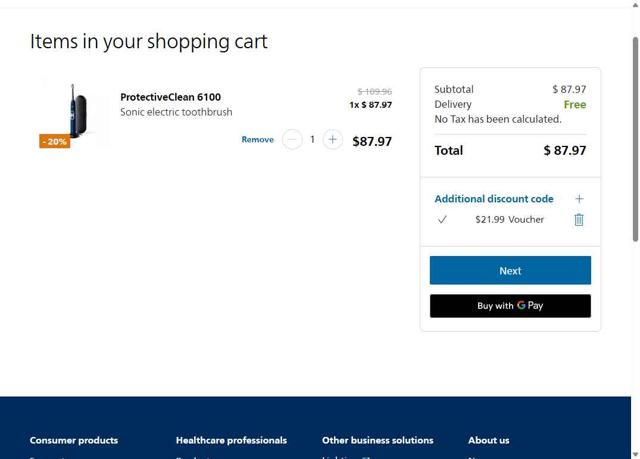Click the -20% discount badge
640x459 pixels.
tap(55, 142)
